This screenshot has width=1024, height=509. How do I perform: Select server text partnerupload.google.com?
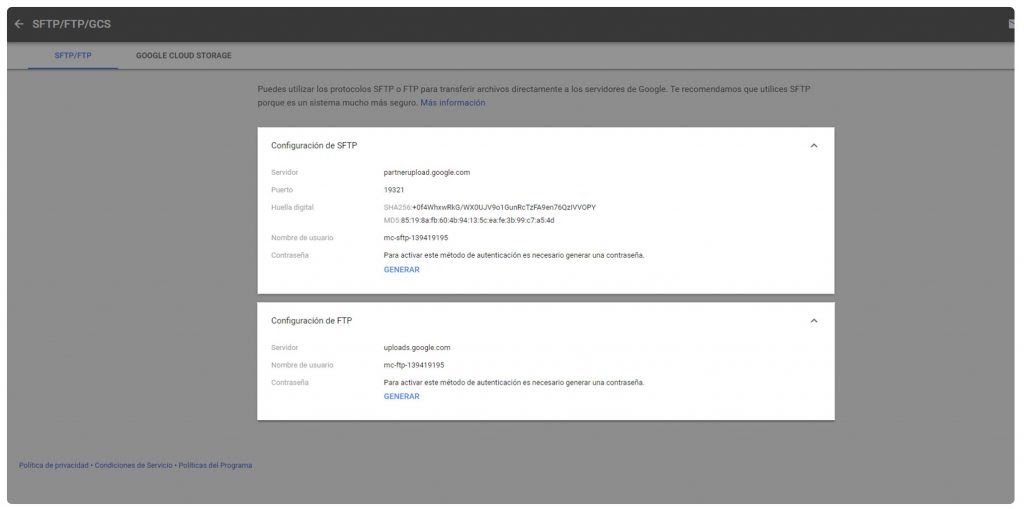427,172
